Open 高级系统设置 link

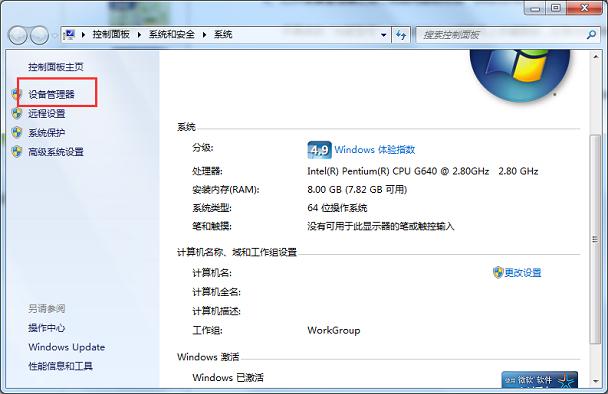(x=55, y=152)
